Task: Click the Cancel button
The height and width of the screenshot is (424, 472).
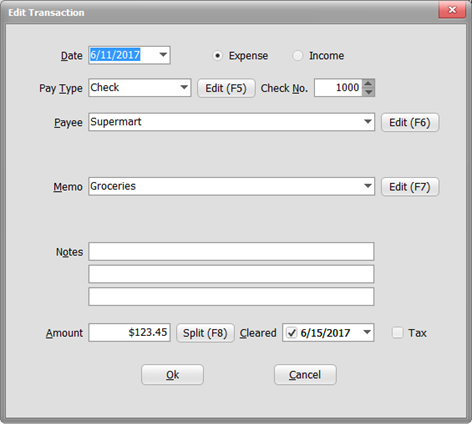Action: pos(305,375)
